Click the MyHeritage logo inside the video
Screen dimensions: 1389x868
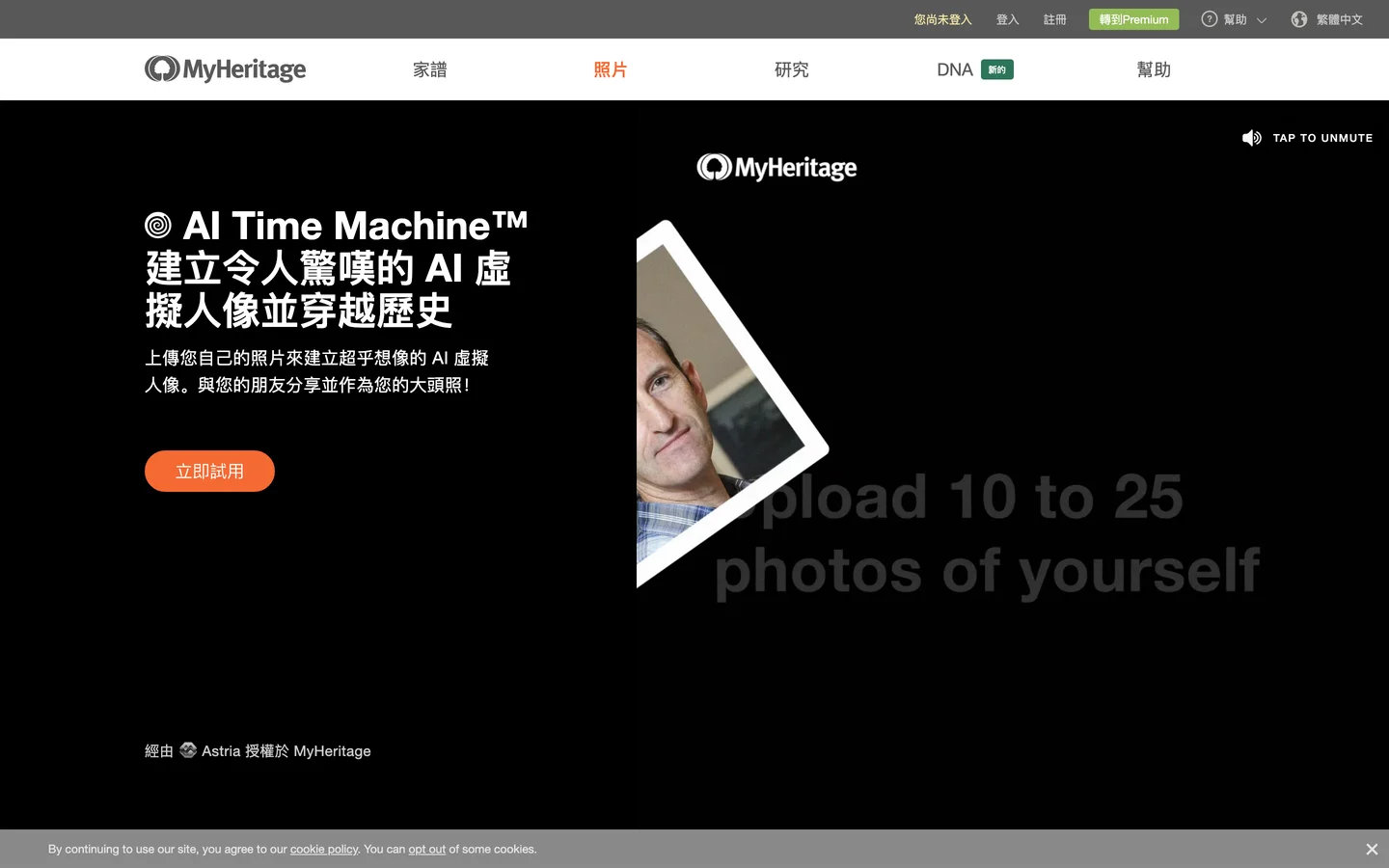tap(776, 168)
